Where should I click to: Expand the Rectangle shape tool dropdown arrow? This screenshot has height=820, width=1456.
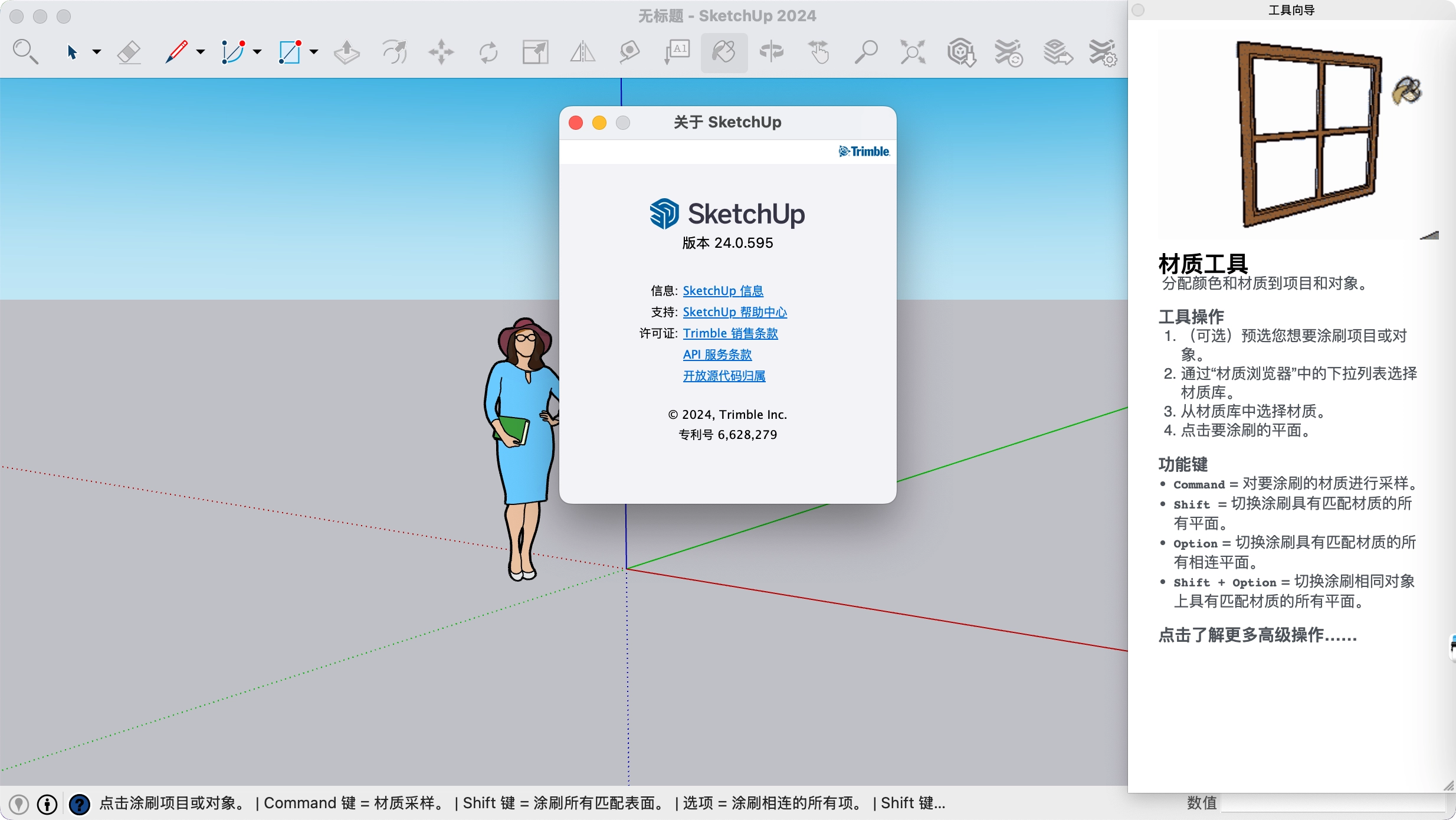(x=314, y=53)
